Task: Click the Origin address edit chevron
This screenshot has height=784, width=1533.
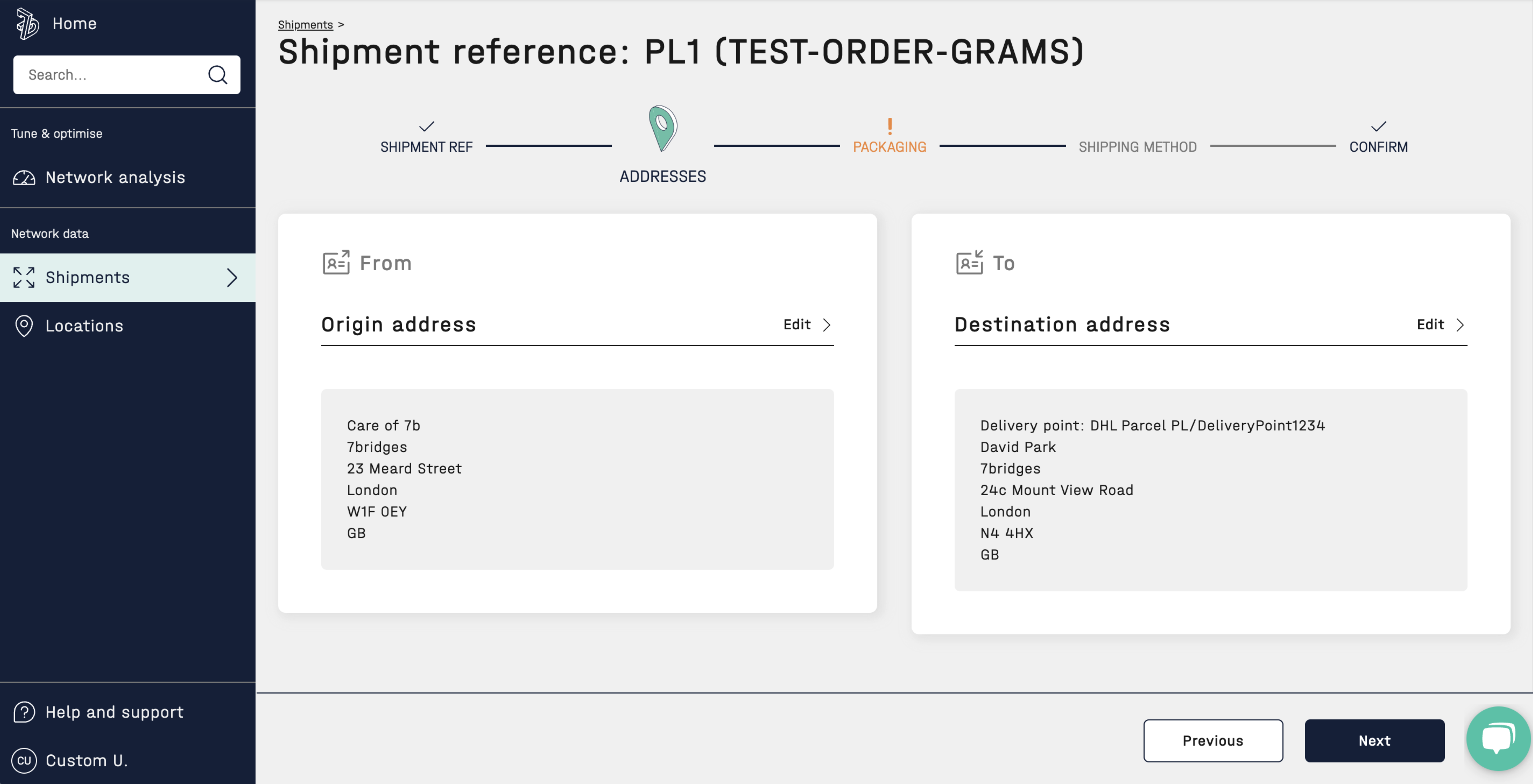Action: click(827, 325)
